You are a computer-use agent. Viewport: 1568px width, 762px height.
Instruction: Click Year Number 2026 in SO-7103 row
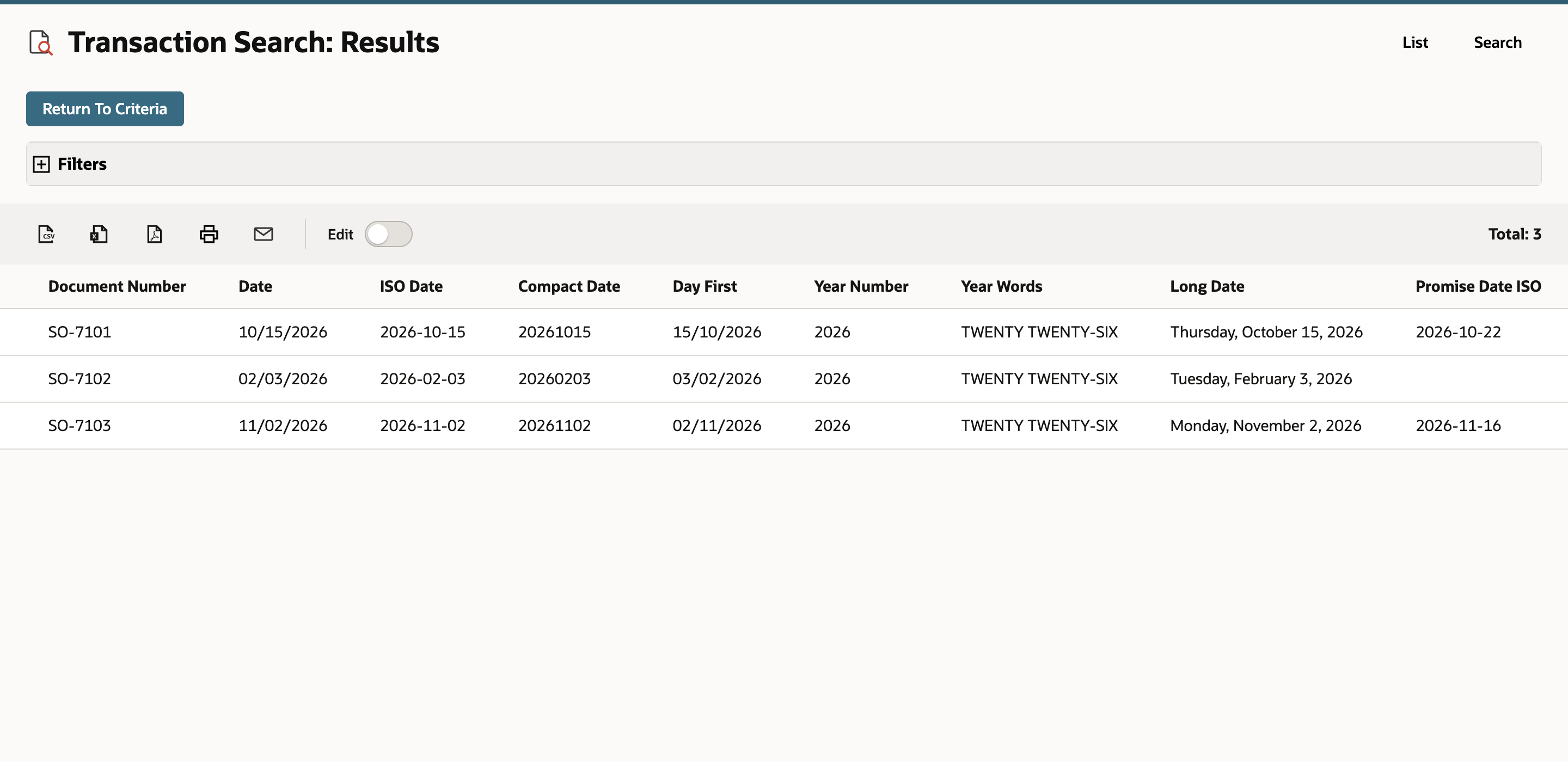click(832, 426)
